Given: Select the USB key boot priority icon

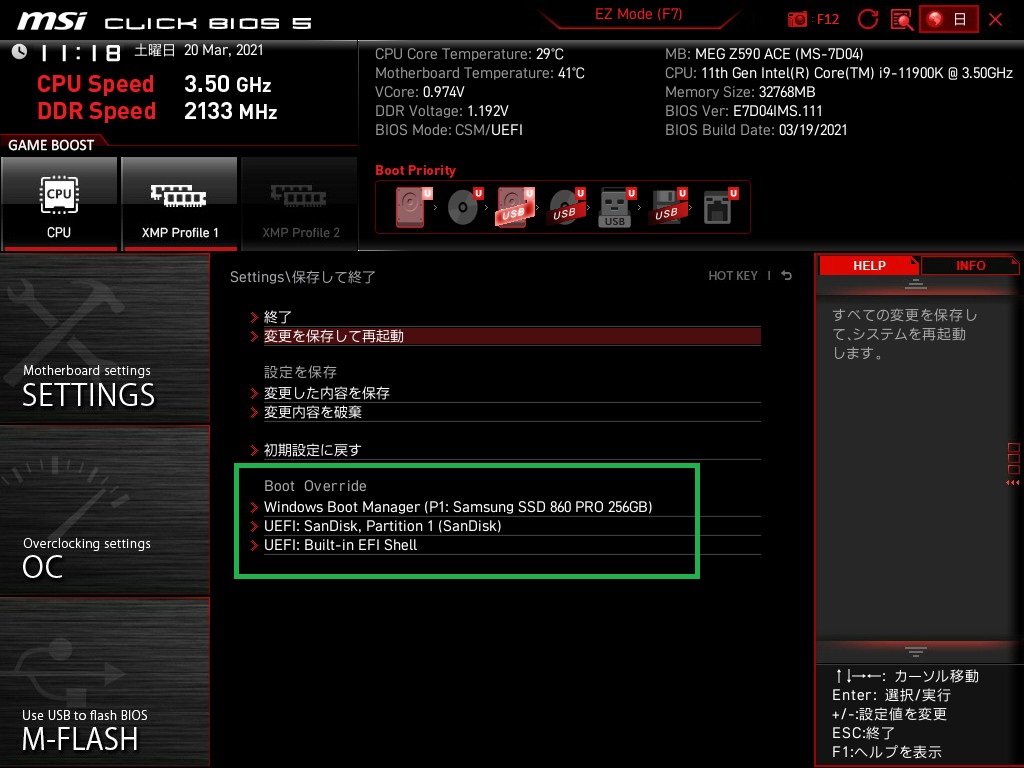Looking at the screenshot, I should pyautogui.click(x=616, y=208).
